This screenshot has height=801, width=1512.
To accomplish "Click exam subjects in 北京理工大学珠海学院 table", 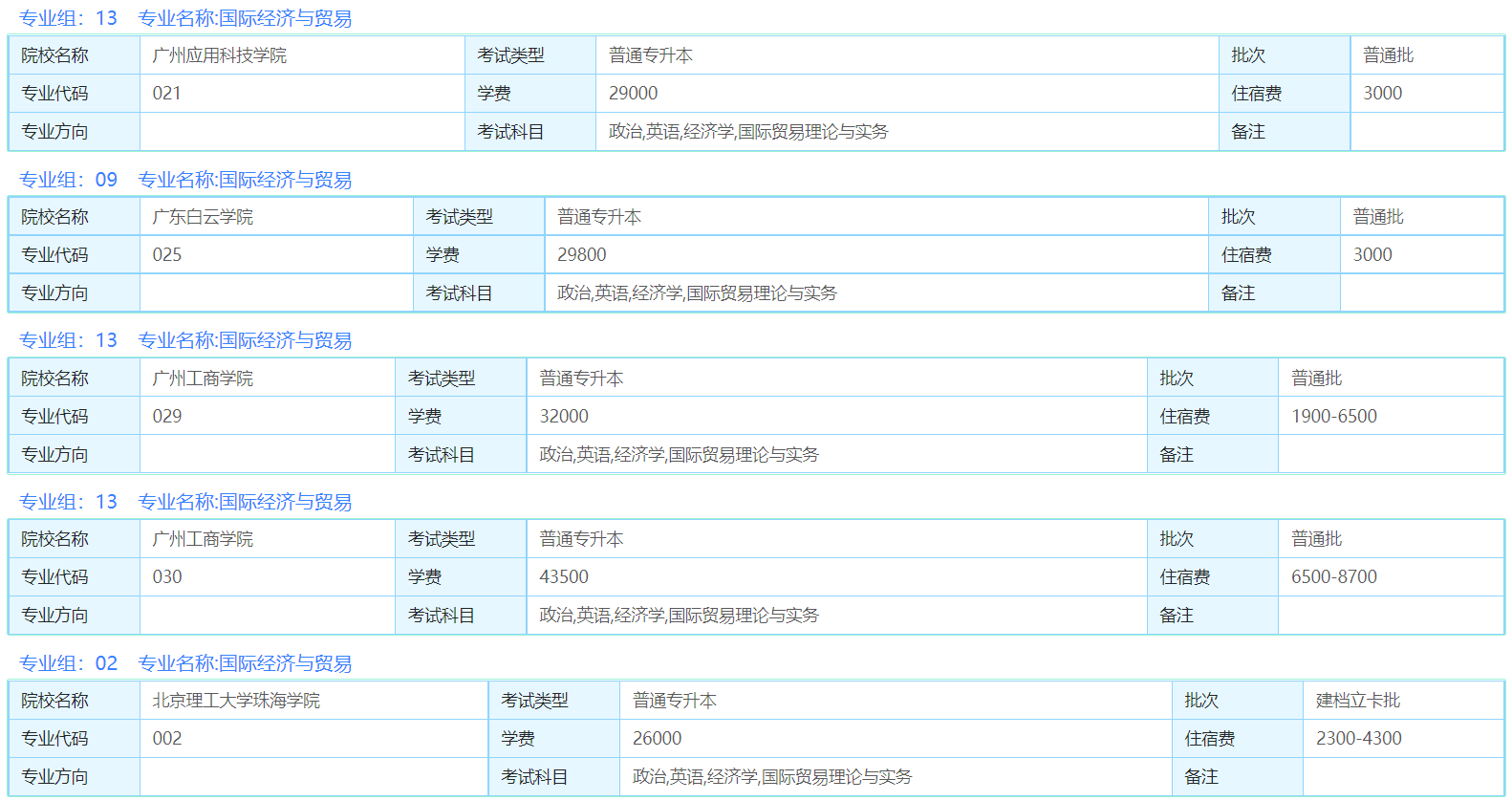I will pos(772,777).
